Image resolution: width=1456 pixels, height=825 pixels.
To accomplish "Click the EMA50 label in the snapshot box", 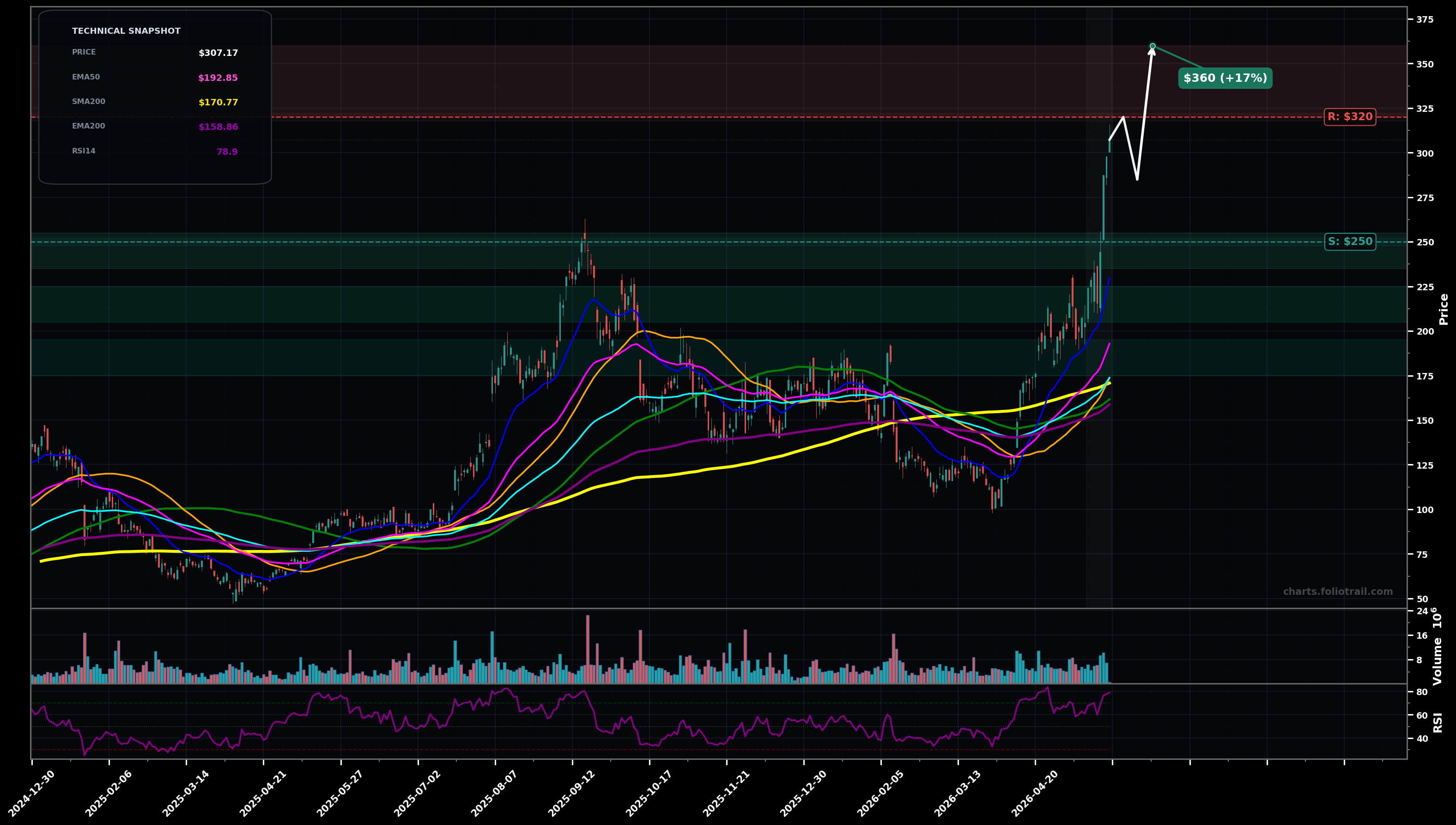I will [86, 77].
